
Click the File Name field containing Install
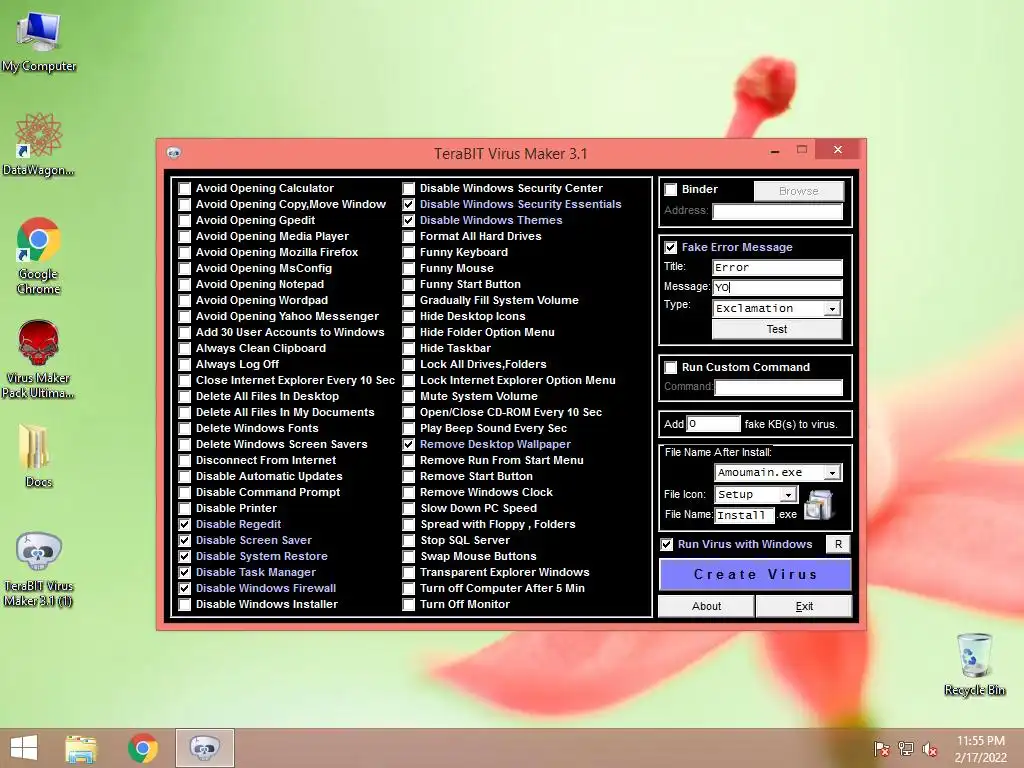click(x=744, y=515)
